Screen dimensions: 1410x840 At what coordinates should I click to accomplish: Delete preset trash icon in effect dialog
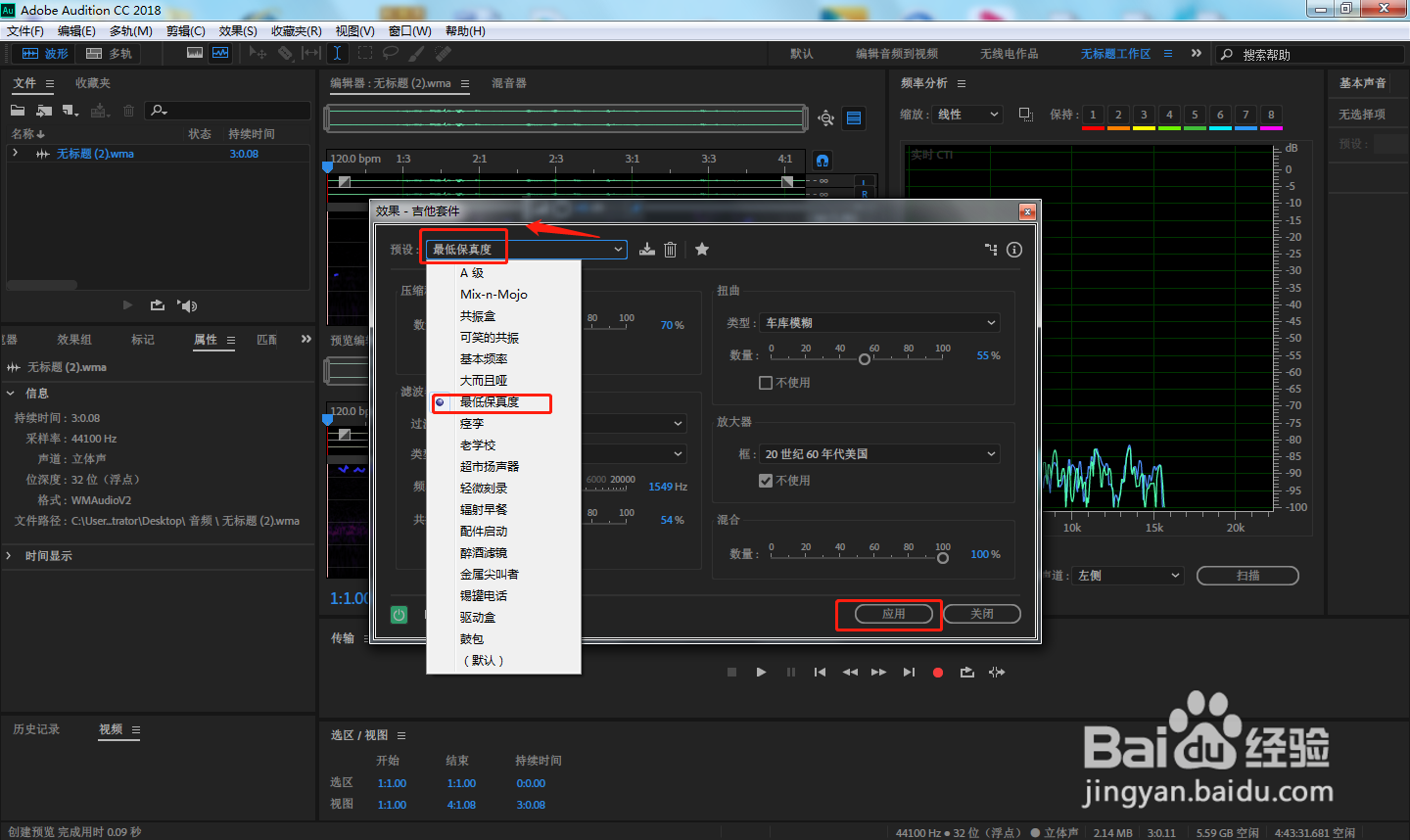point(671,250)
